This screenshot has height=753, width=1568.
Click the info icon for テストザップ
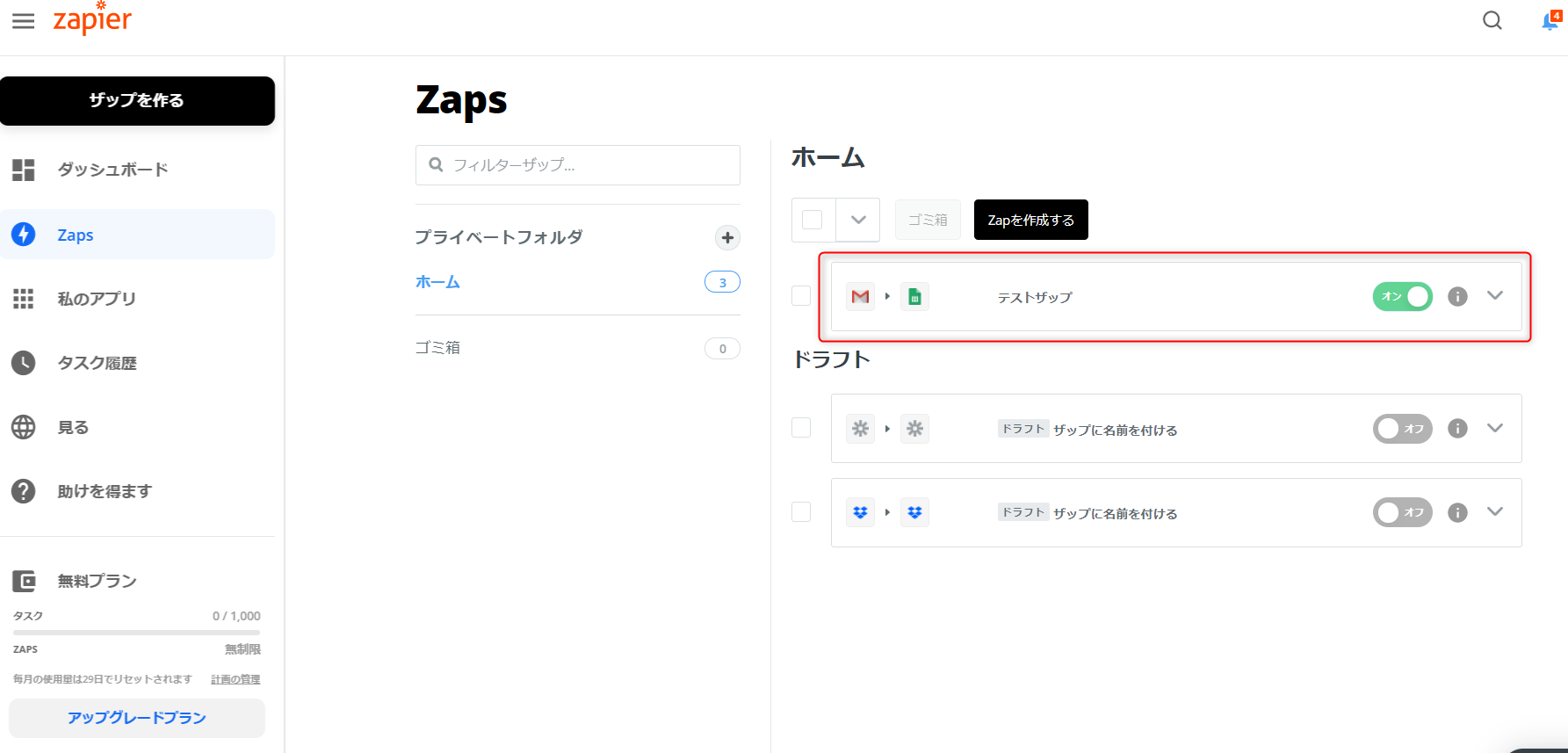(1457, 297)
